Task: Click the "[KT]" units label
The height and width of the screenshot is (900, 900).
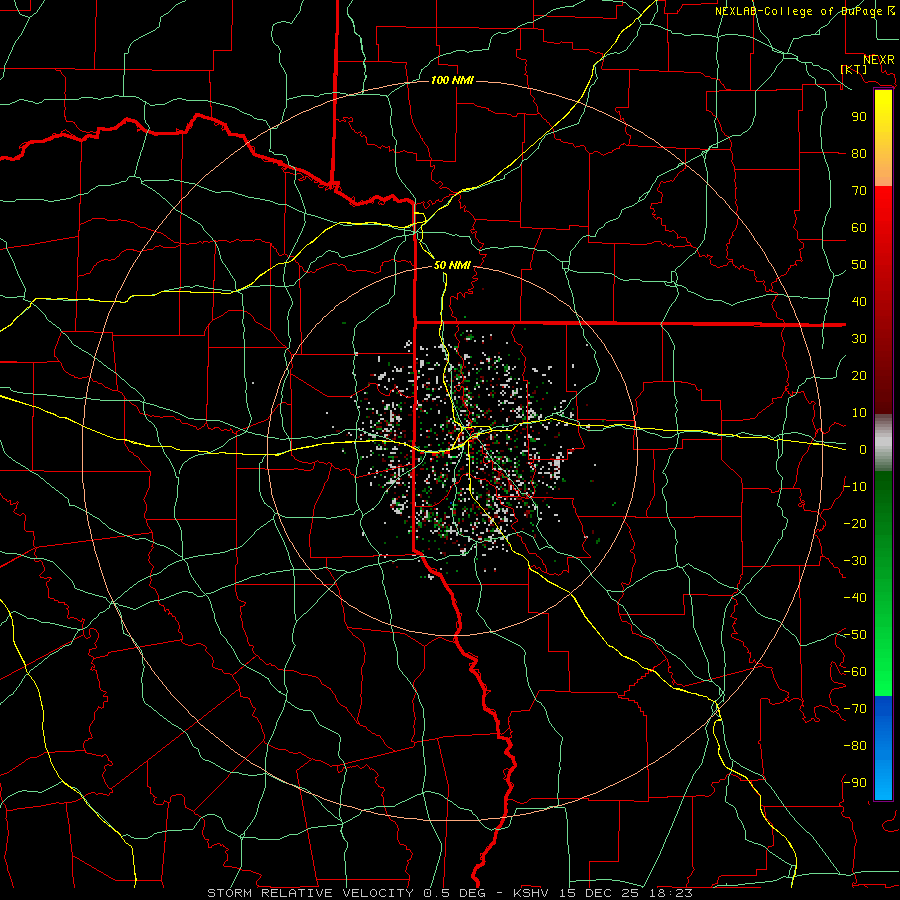Action: [x=854, y=69]
